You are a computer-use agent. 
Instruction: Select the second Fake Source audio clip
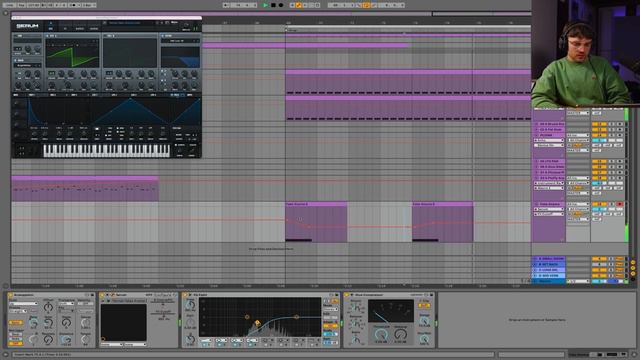tap(443, 222)
